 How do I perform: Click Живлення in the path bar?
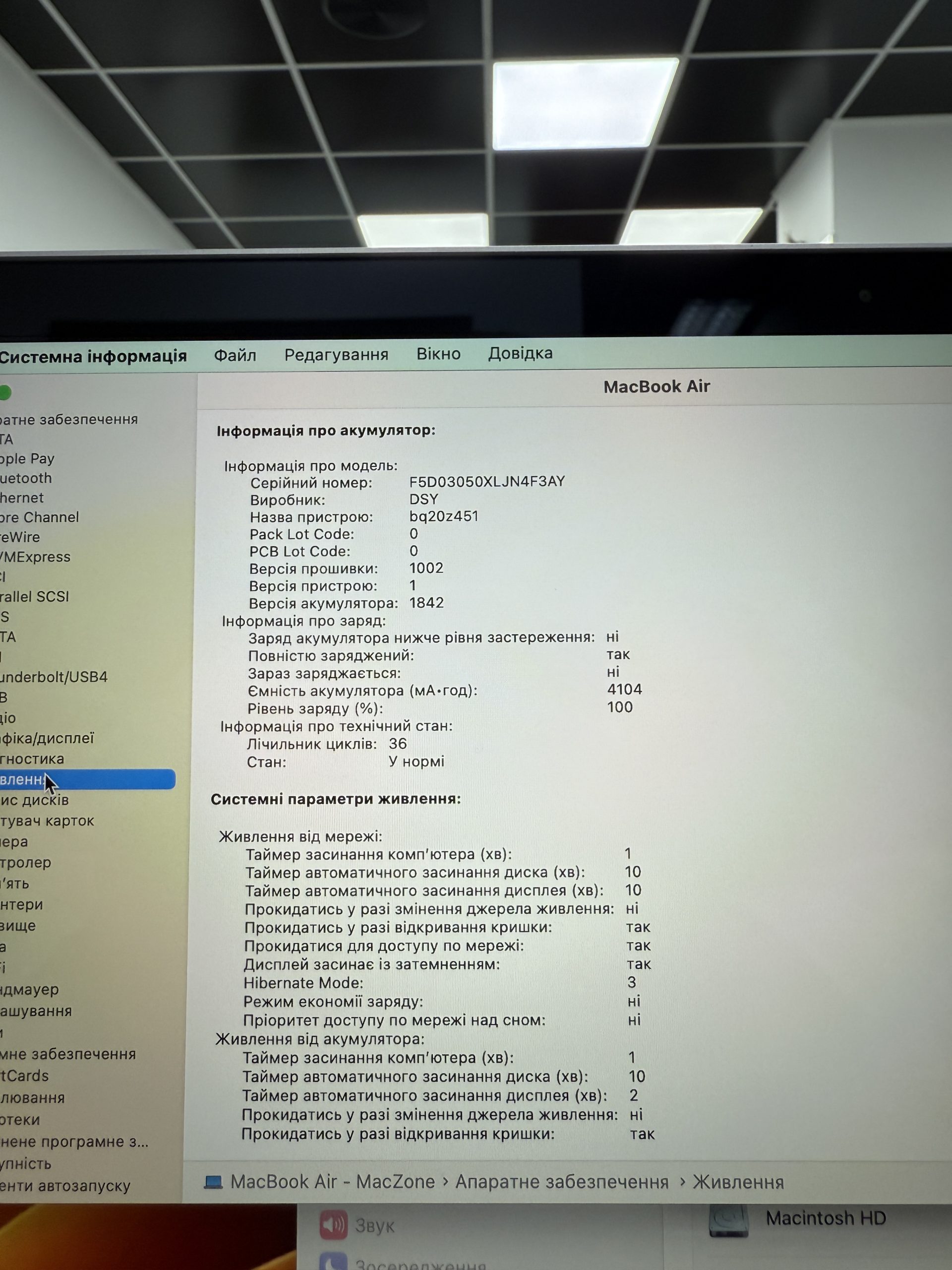pyautogui.click(x=738, y=1182)
